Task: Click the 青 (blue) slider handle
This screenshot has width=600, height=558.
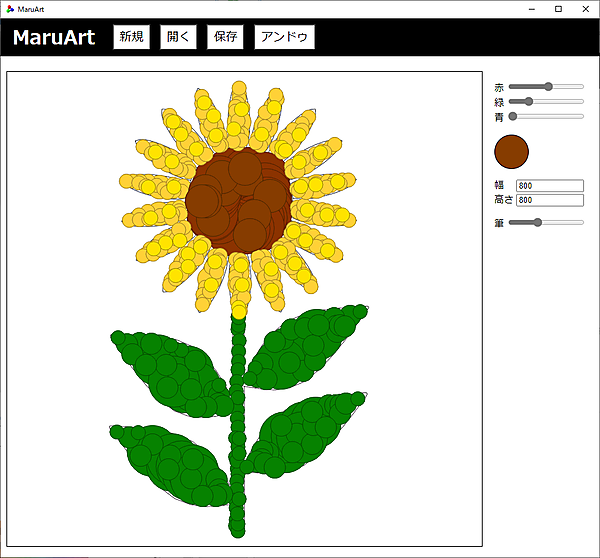Action: coord(513,116)
